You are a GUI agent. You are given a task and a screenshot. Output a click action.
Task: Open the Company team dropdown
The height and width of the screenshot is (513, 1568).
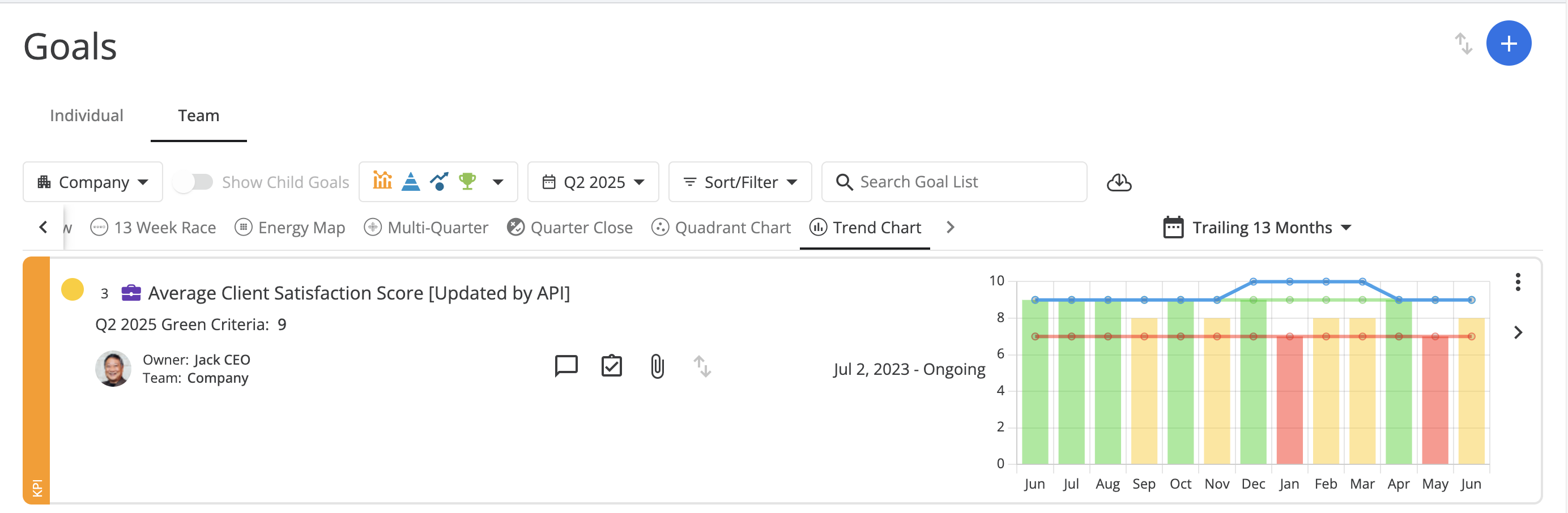point(92,182)
